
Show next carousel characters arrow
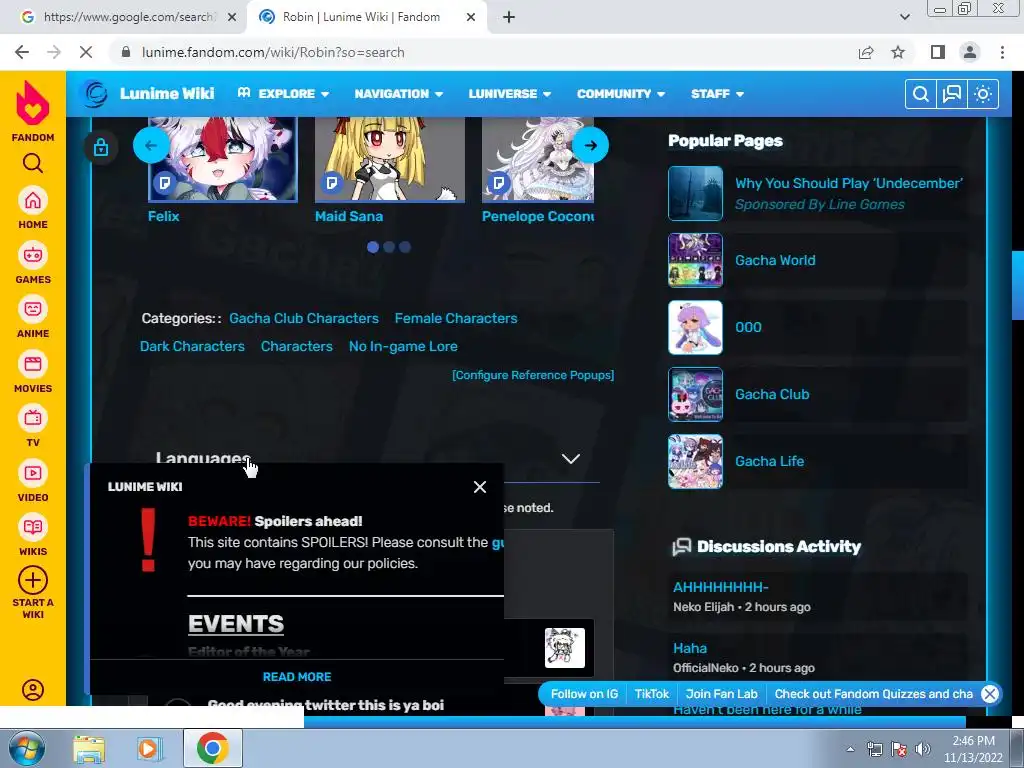tap(590, 145)
